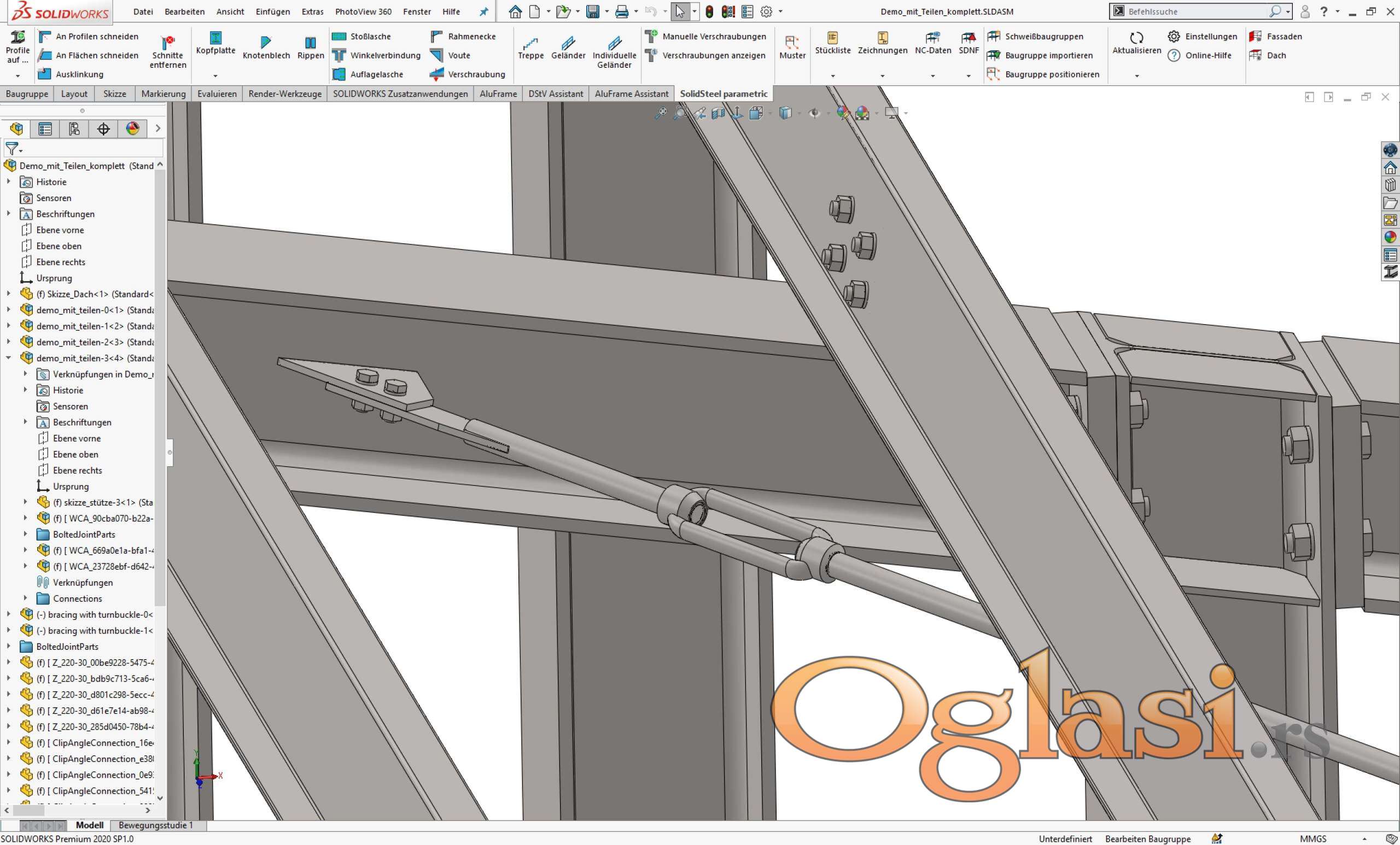
Task: Click the Aktualisieren refresh icon
Action: pyautogui.click(x=1136, y=38)
